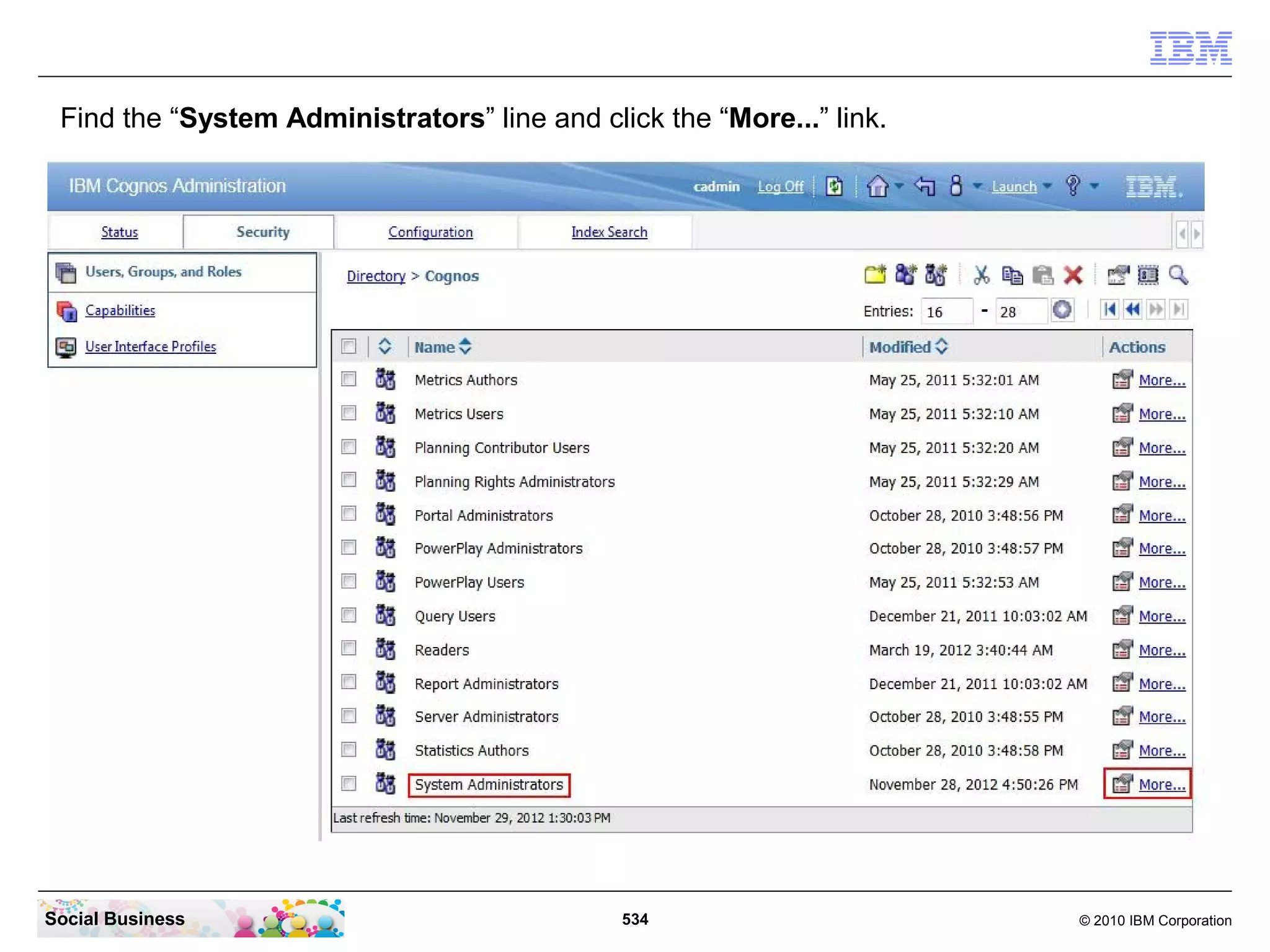Click the Paste toolbar icon
This screenshot has width=1270, height=952.
tap(1043, 275)
